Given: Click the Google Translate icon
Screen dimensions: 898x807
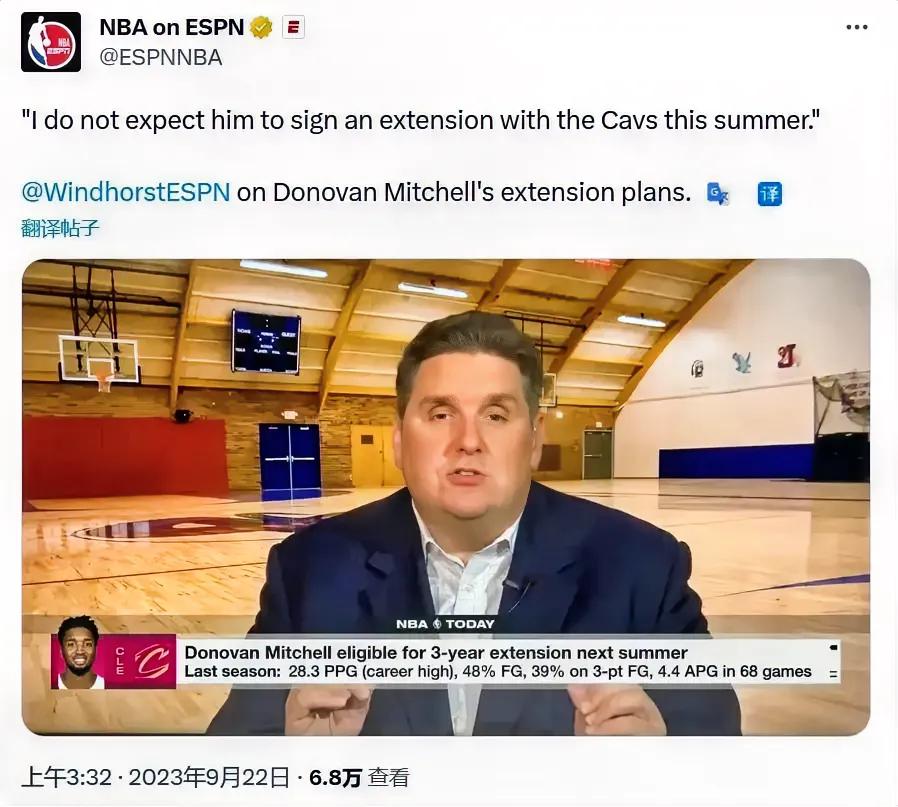Looking at the screenshot, I should 717,194.
